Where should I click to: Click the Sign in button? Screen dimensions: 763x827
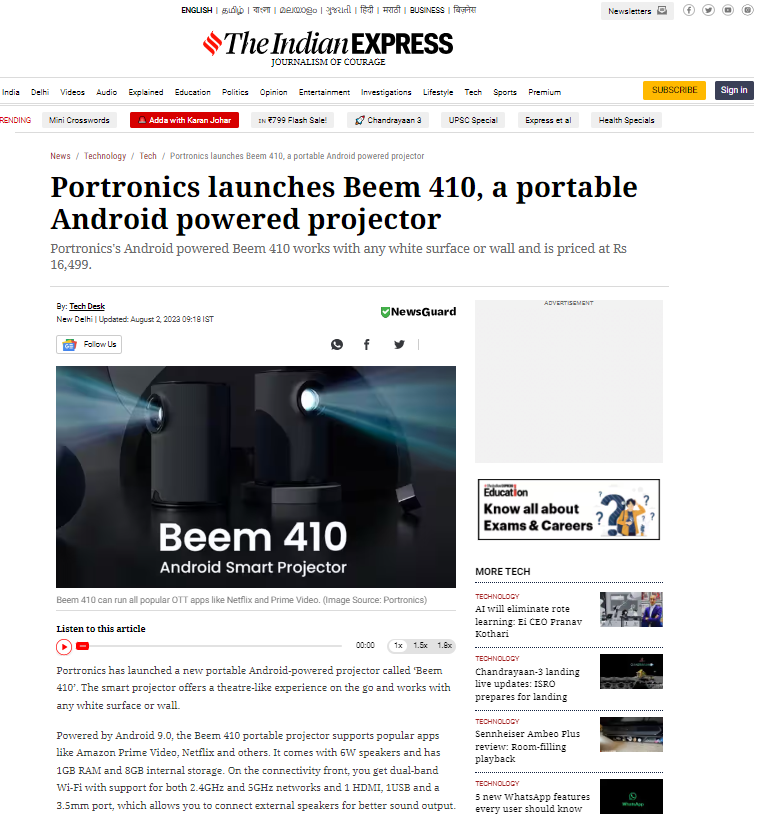[x=733, y=90]
